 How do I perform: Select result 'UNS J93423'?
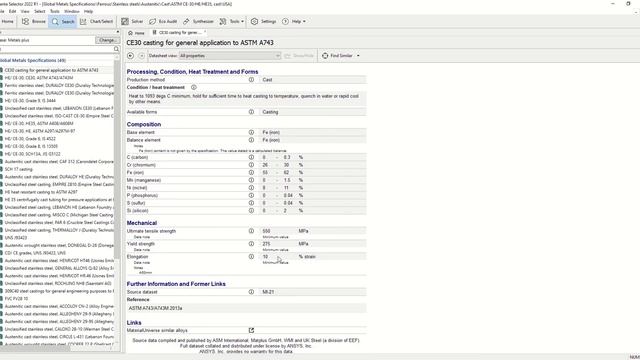(x=16, y=238)
